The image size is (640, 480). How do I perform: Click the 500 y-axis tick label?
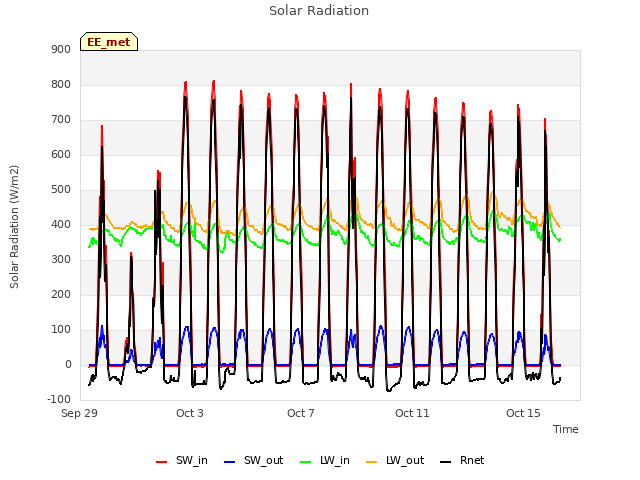[61, 189]
